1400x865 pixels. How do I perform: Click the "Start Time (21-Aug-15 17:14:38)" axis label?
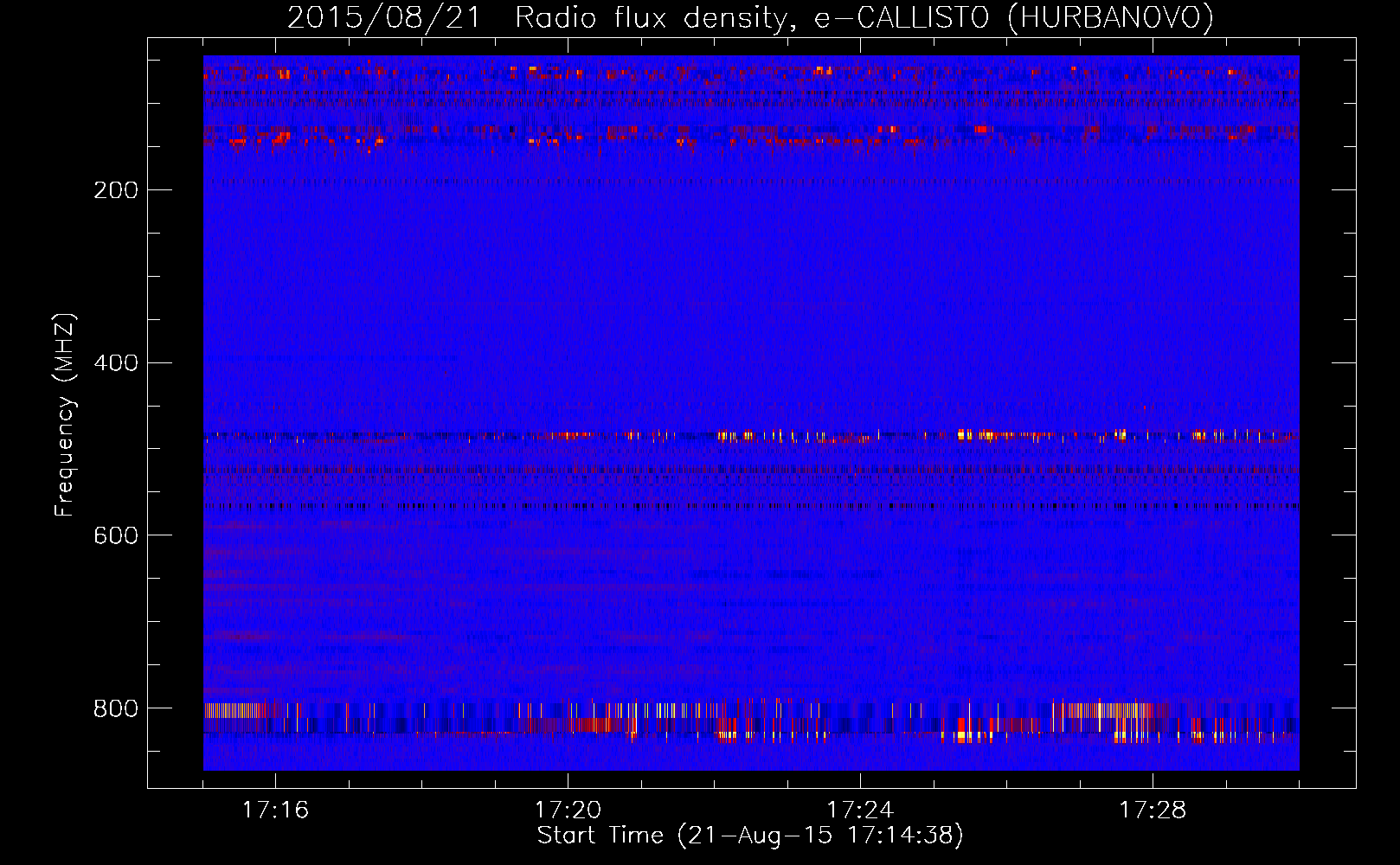click(750, 836)
